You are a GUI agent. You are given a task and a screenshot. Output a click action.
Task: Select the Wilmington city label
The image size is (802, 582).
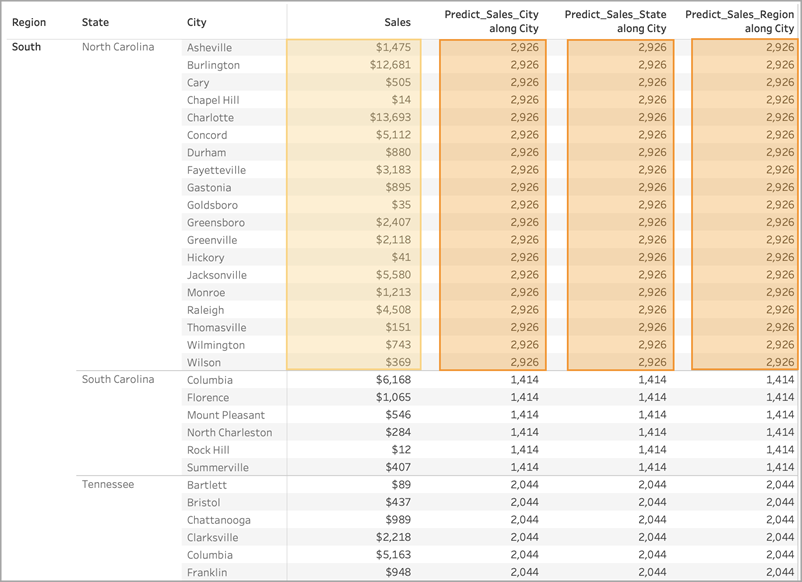216,345
